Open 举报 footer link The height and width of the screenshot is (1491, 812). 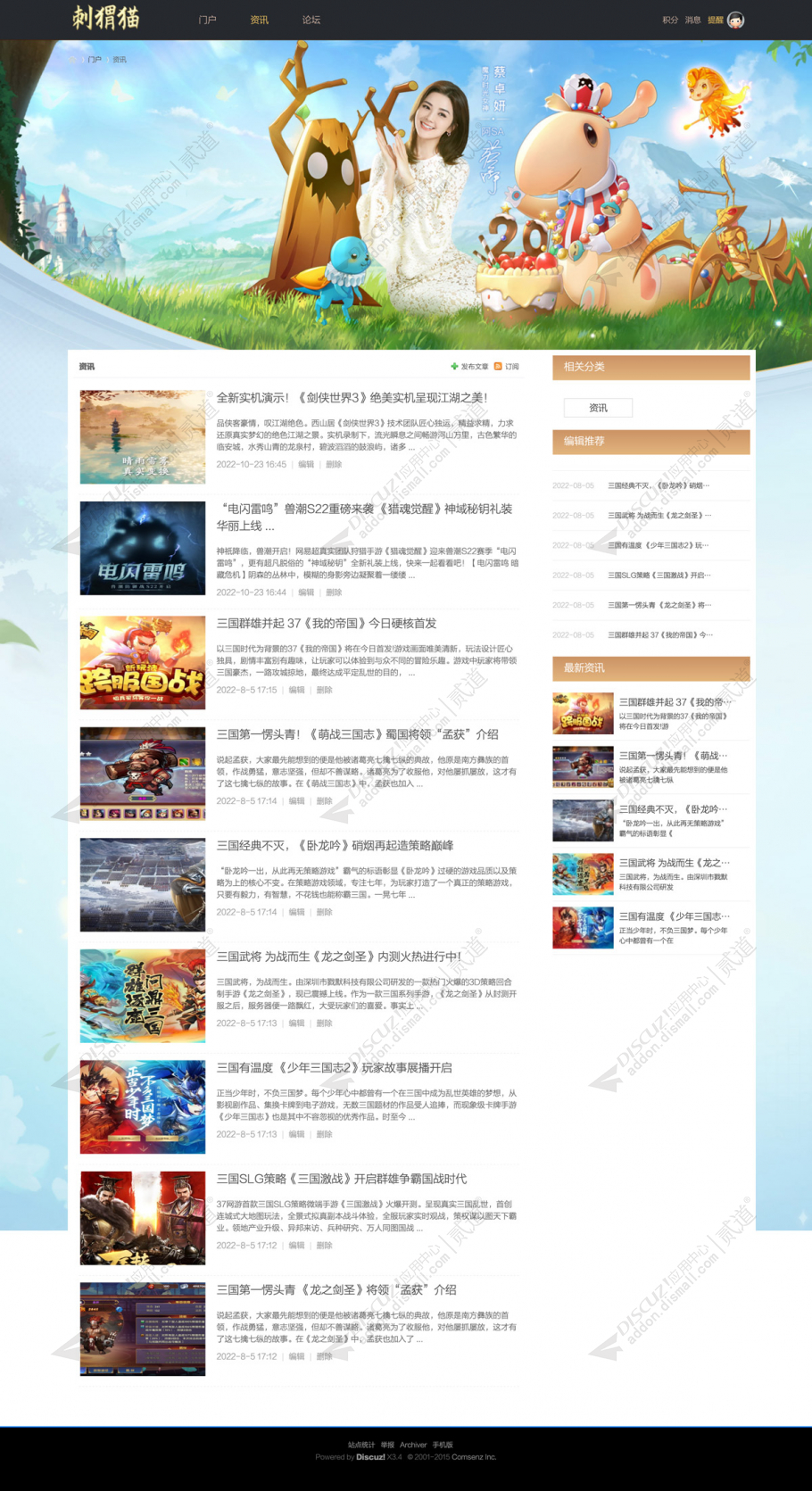[x=387, y=1445]
